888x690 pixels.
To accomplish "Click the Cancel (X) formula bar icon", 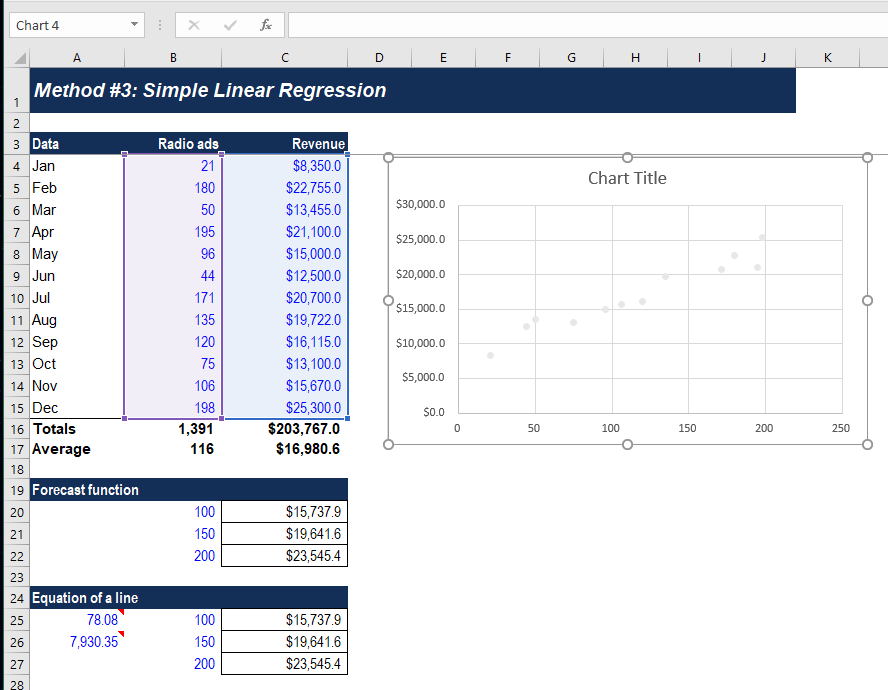I will pos(194,25).
